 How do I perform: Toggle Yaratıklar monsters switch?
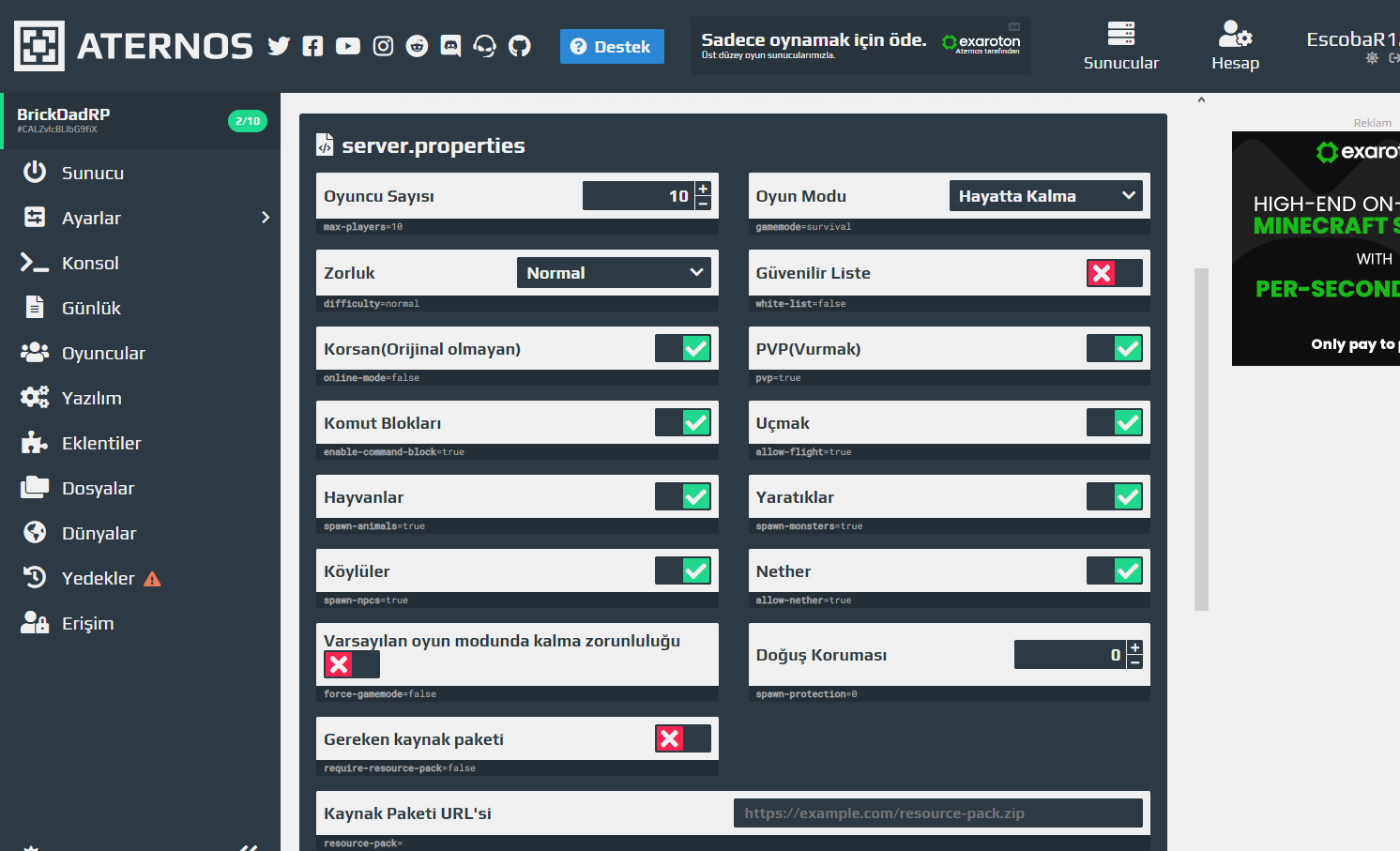pos(1115,496)
